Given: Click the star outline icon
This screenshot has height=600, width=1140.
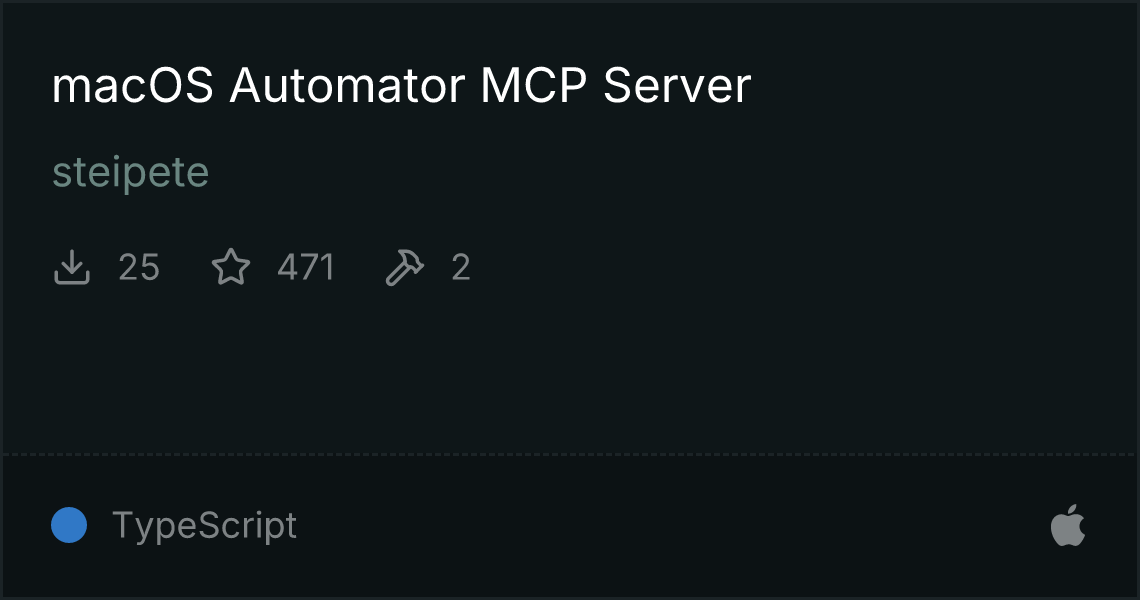Looking at the screenshot, I should click(230, 267).
